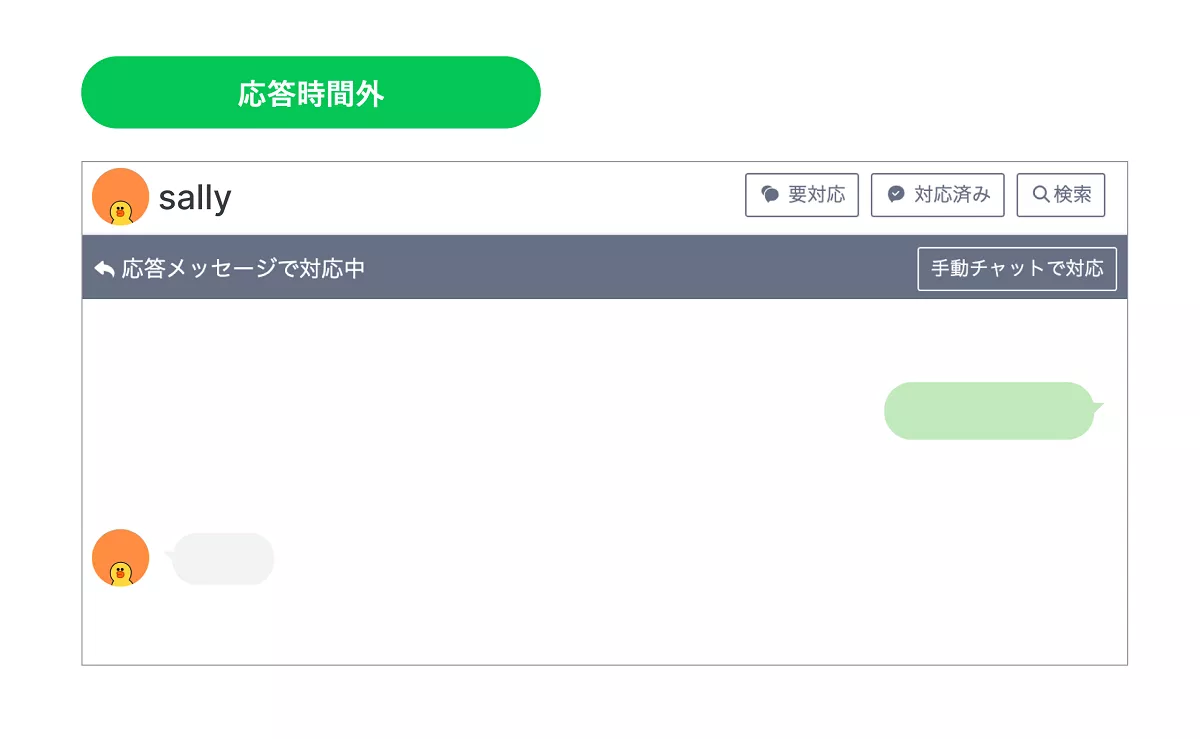Click the tail of the green bubble

pos(1098,407)
